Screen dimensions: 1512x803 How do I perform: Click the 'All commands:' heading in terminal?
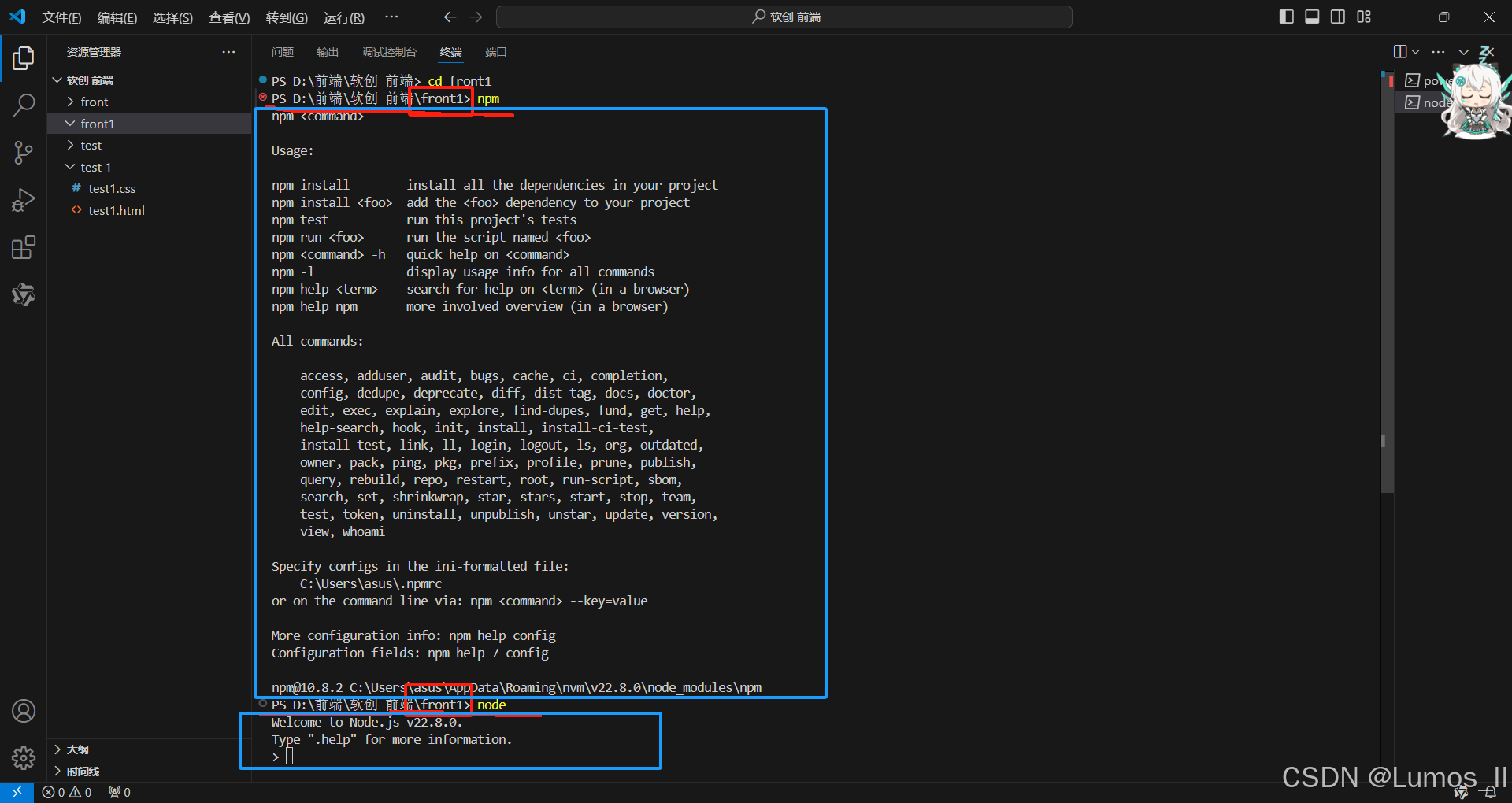point(317,341)
